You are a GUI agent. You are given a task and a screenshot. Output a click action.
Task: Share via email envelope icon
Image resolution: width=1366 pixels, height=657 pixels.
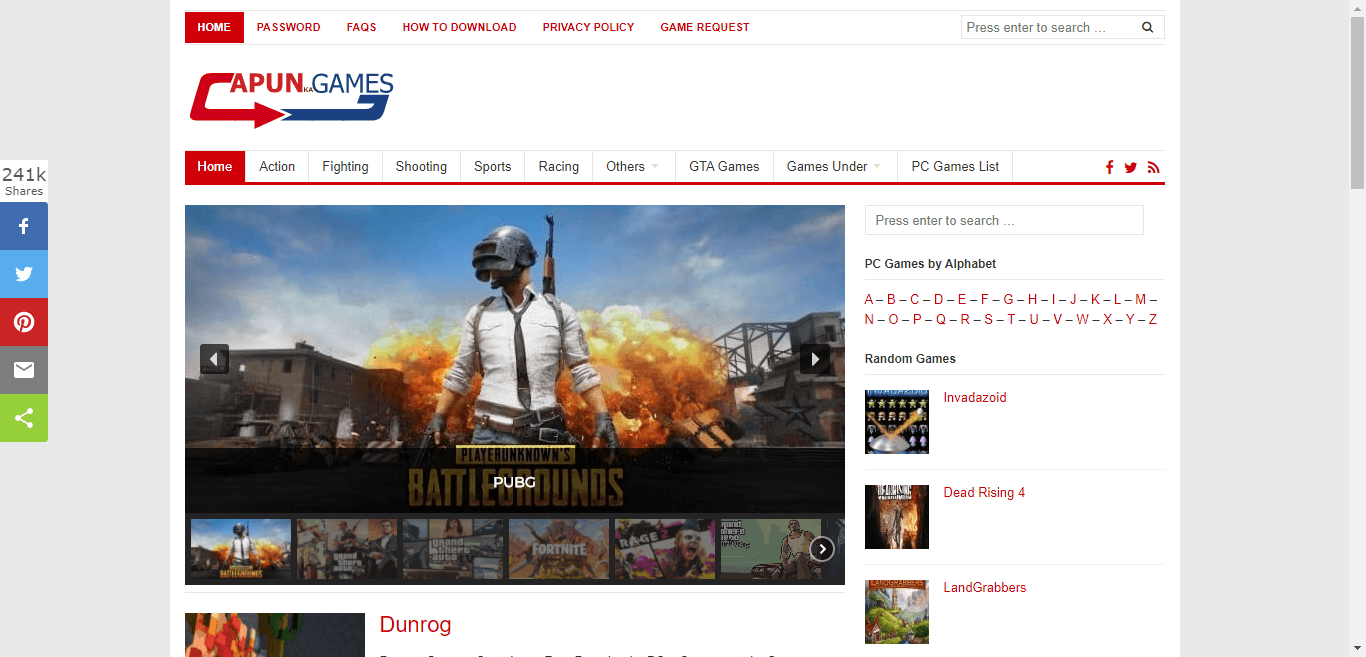24,370
